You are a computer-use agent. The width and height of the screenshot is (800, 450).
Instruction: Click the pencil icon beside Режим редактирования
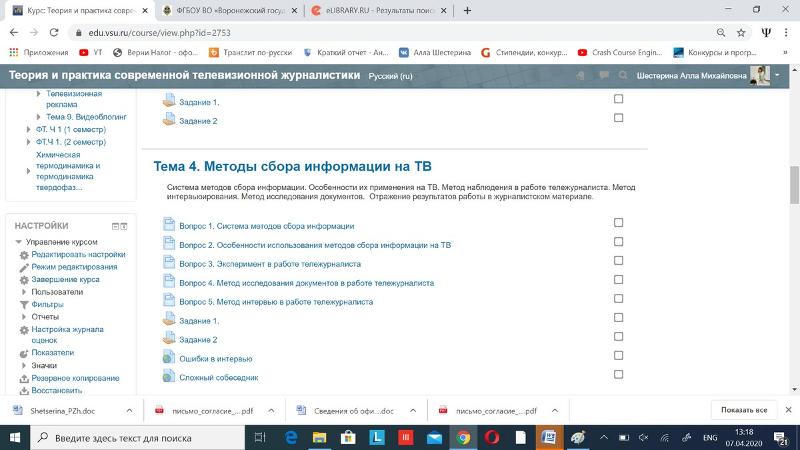[x=23, y=267]
